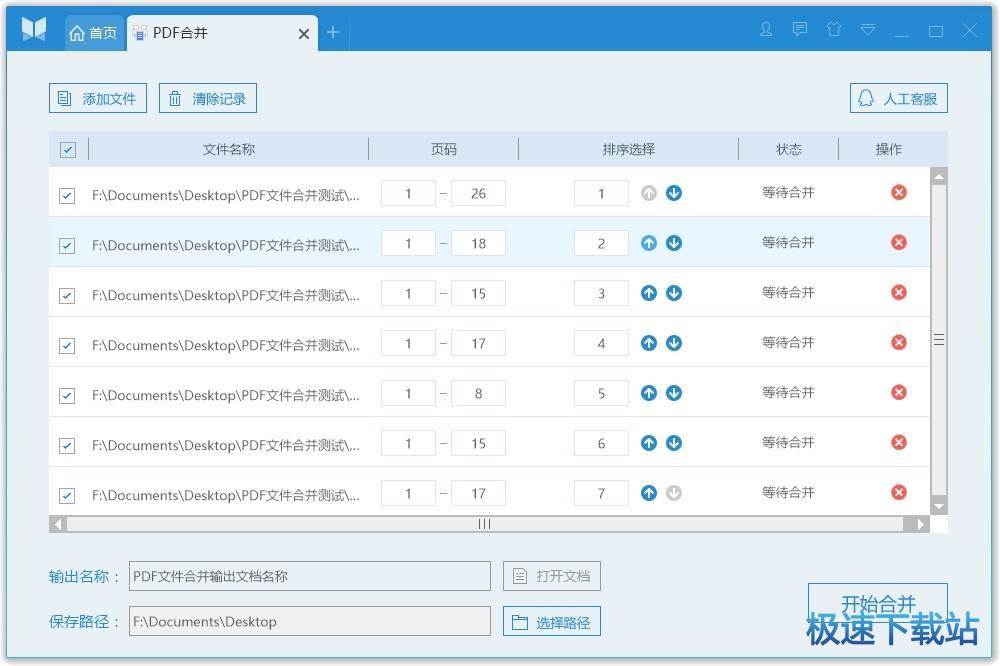Viewport: 1000px width, 666px height.
Task: Open the user account icon
Action: [x=766, y=31]
